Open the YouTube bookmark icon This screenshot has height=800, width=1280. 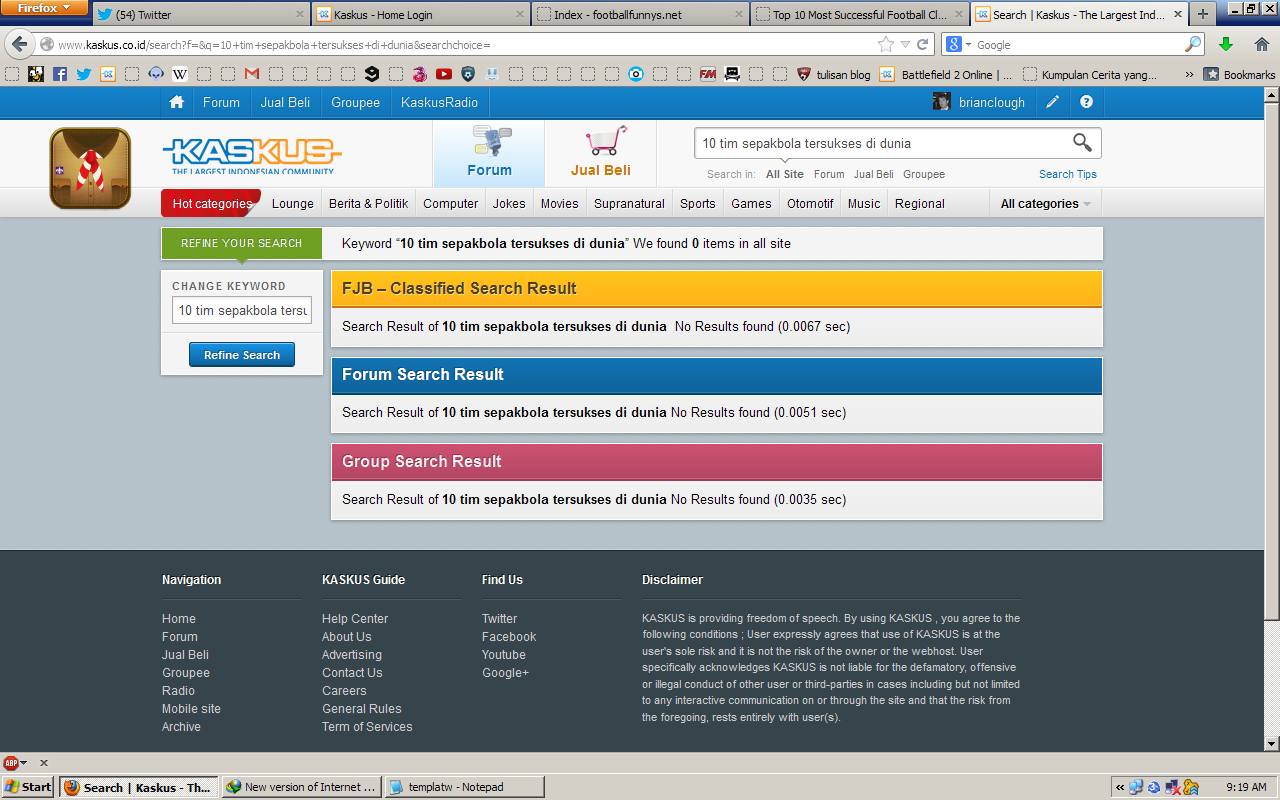pyautogui.click(x=444, y=74)
